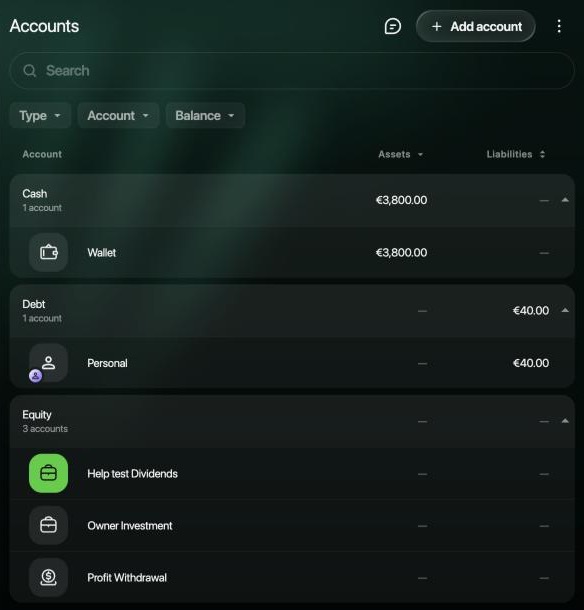Collapse the Equity group
Screen dimensions: 584x610
click(x=565, y=421)
